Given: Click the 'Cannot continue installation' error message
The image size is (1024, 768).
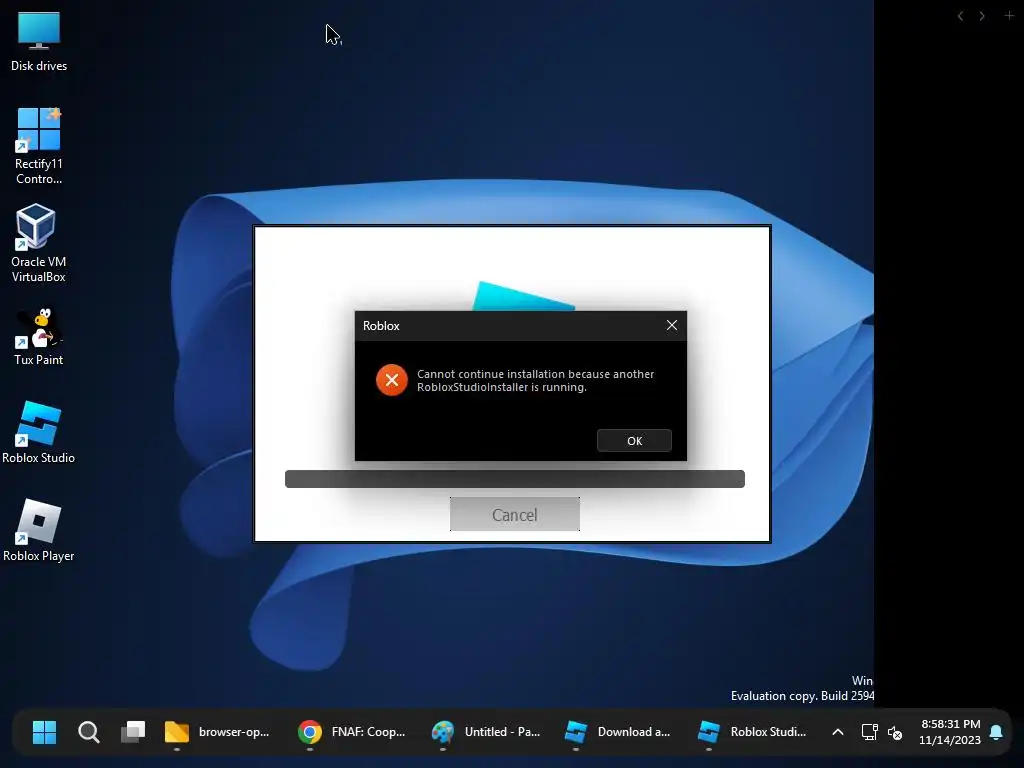Looking at the screenshot, I should [x=536, y=381].
